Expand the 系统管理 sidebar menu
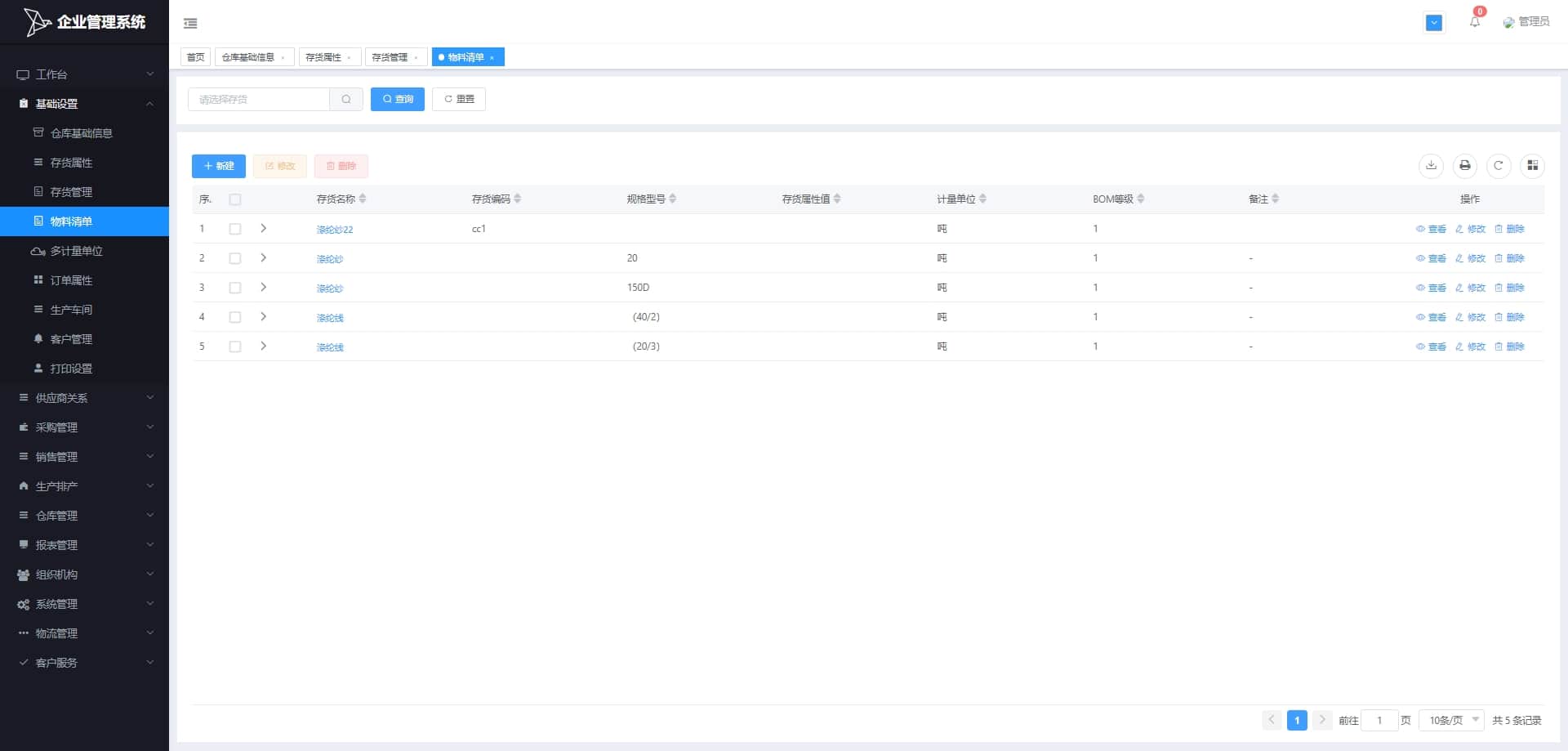 [x=84, y=604]
